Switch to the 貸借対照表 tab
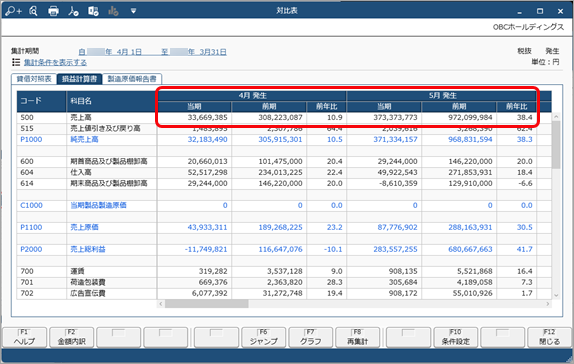Image resolution: width=574 pixels, height=364 pixels. pyautogui.click(x=34, y=79)
